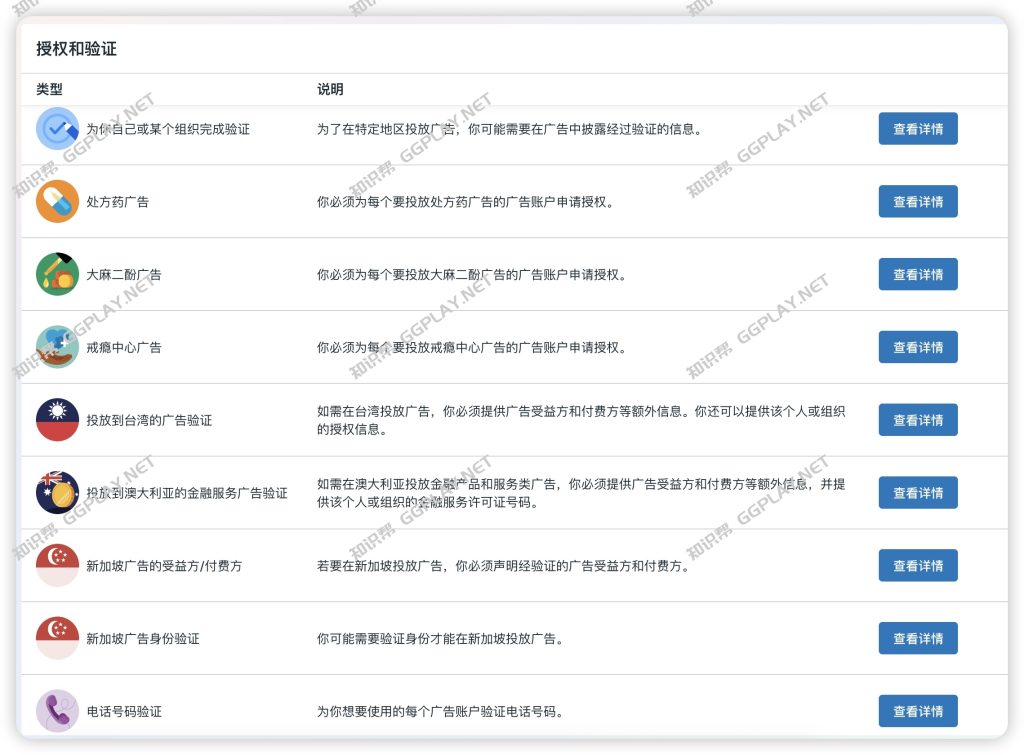
Task: Click Singapore flag icon for 受益方/付费方 row
Action: (57, 566)
